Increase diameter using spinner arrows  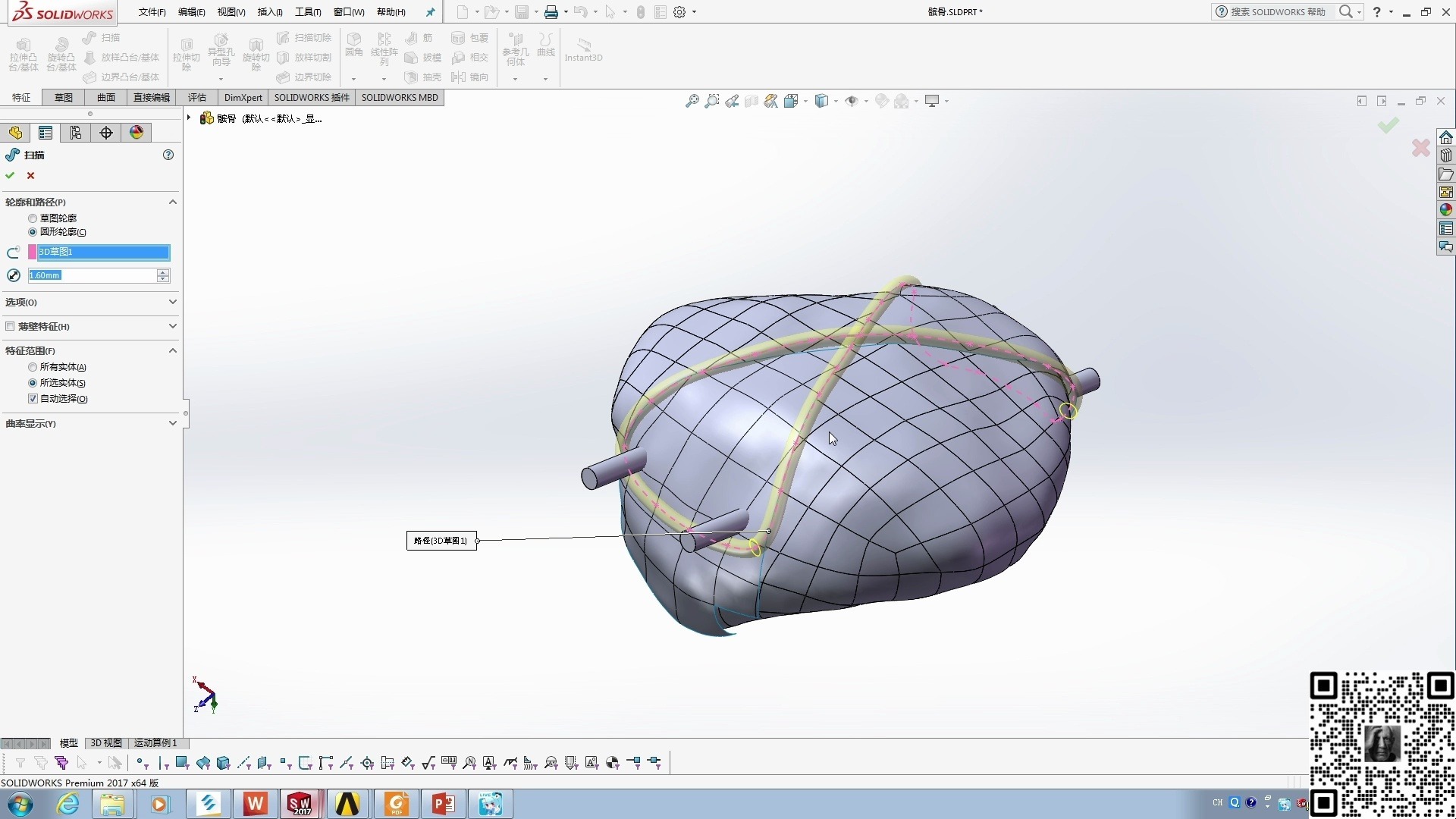(x=163, y=272)
